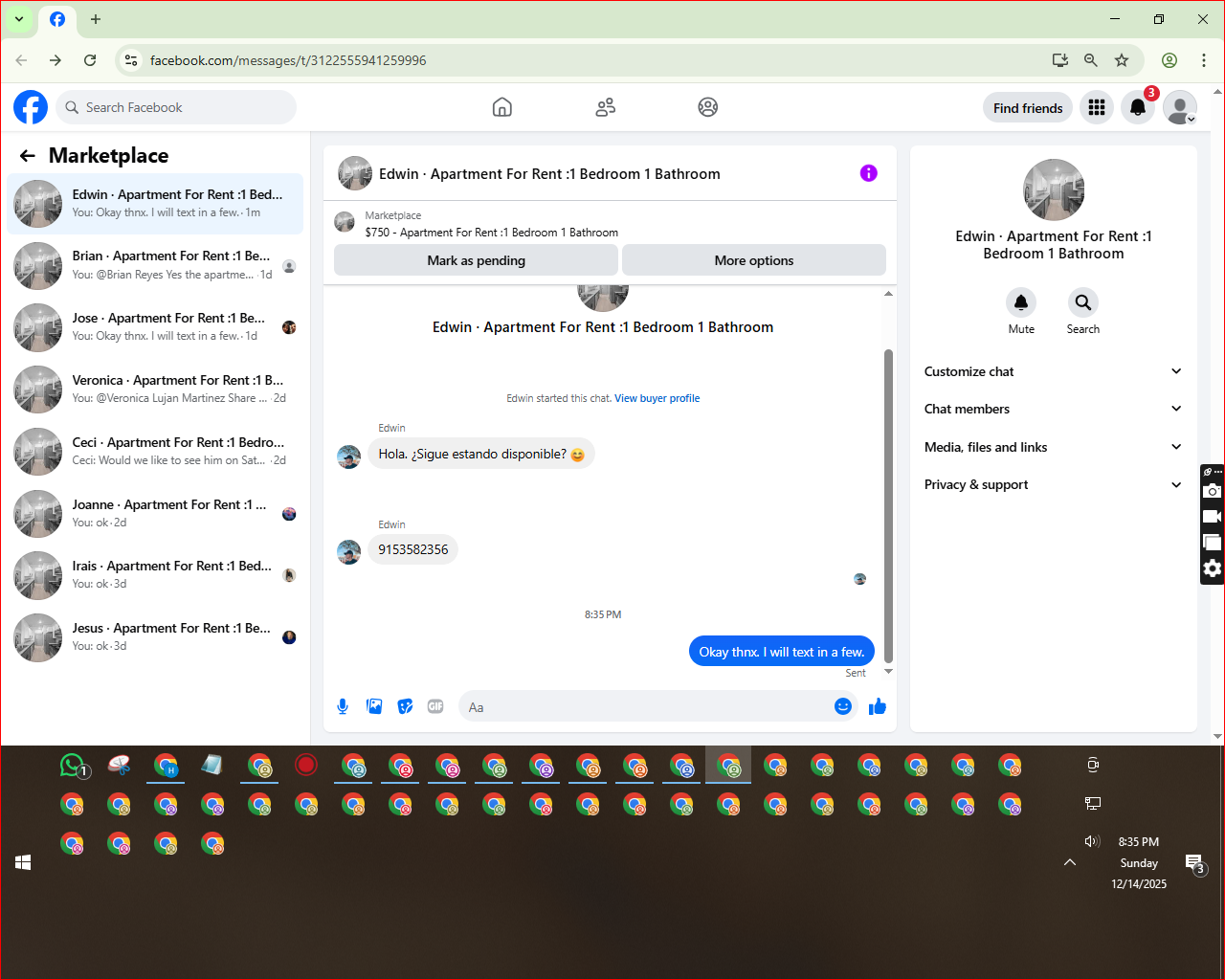Viewport: 1225px width, 980px height.
Task: Show hidden system tray icons chevron
Action: pyautogui.click(x=1070, y=862)
